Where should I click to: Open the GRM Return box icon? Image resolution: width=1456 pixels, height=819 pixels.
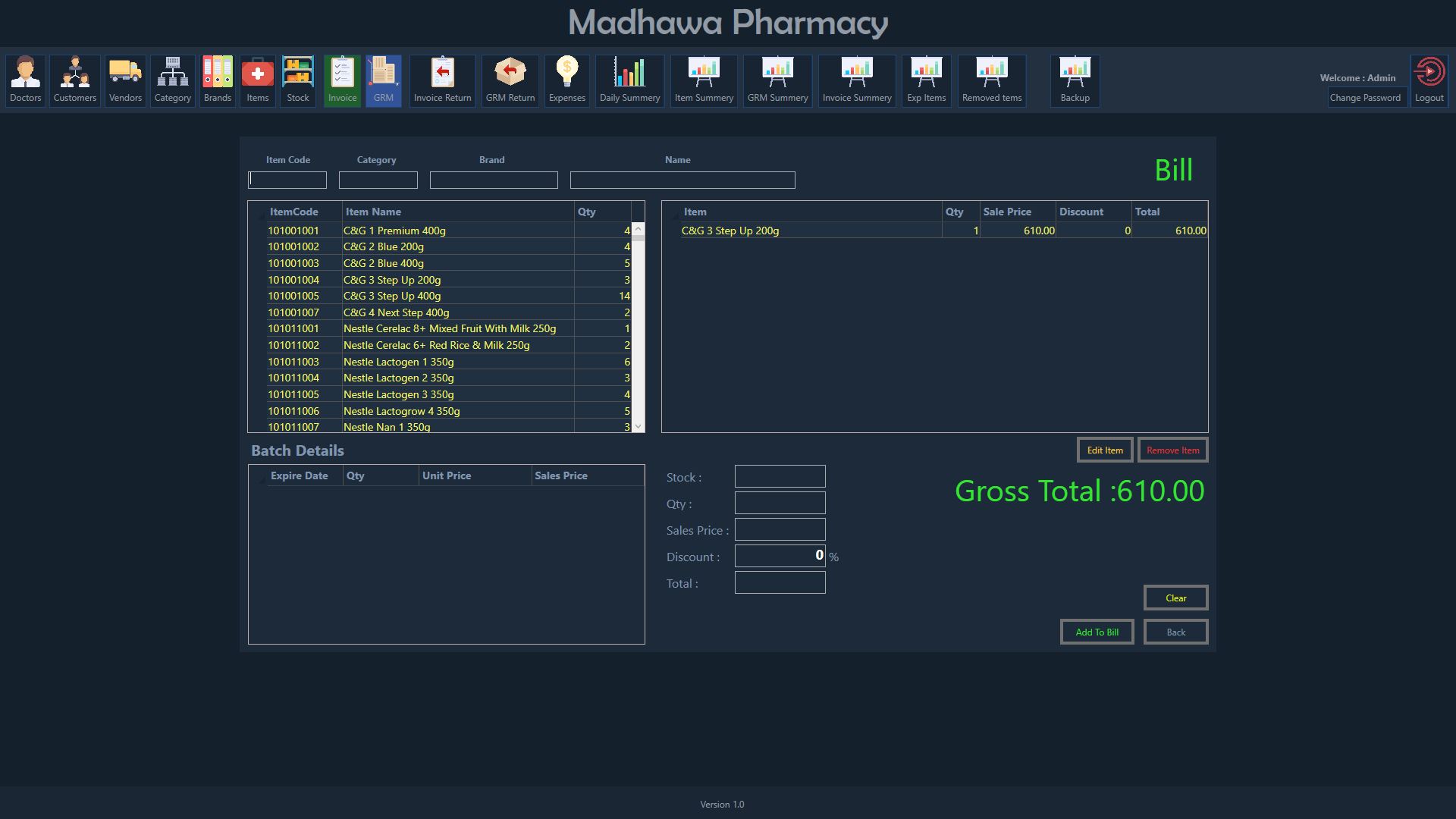pos(510,80)
